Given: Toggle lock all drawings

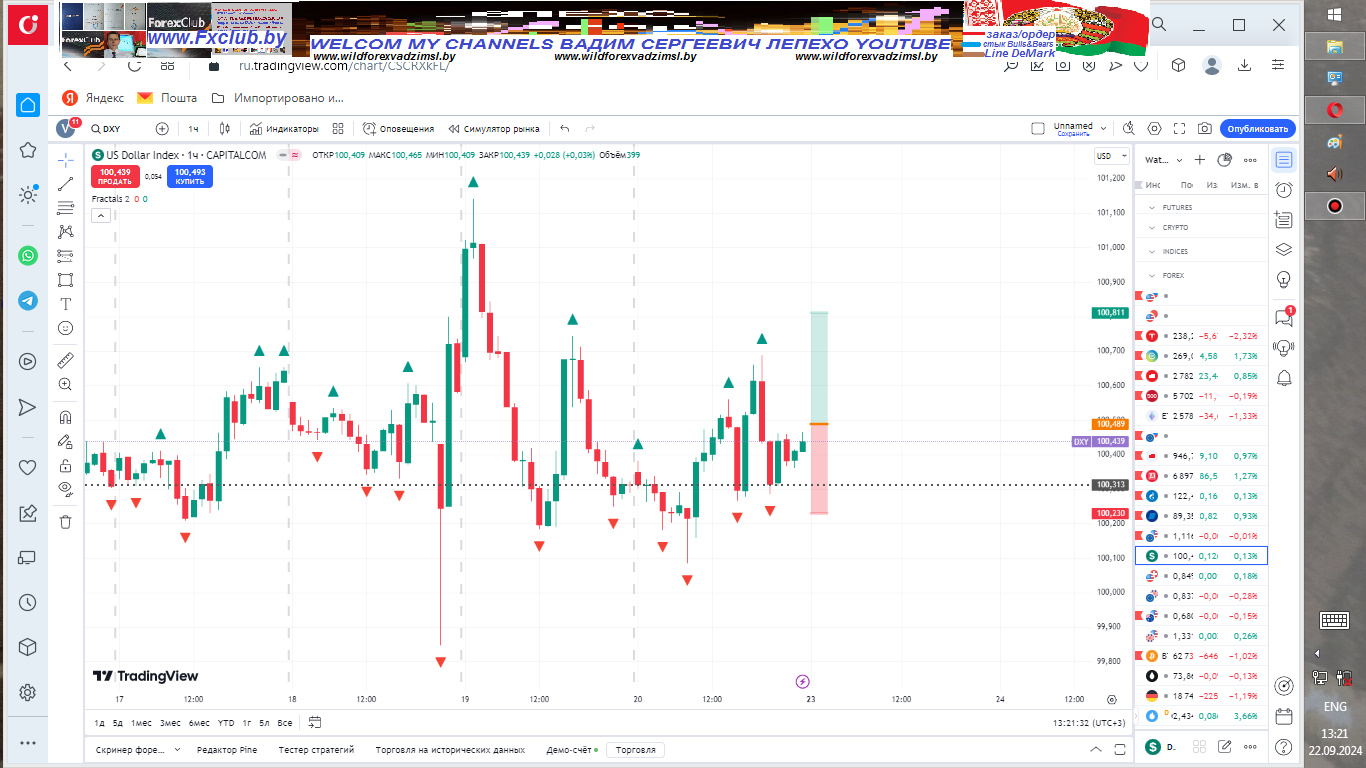Looking at the screenshot, I should pyautogui.click(x=66, y=465).
